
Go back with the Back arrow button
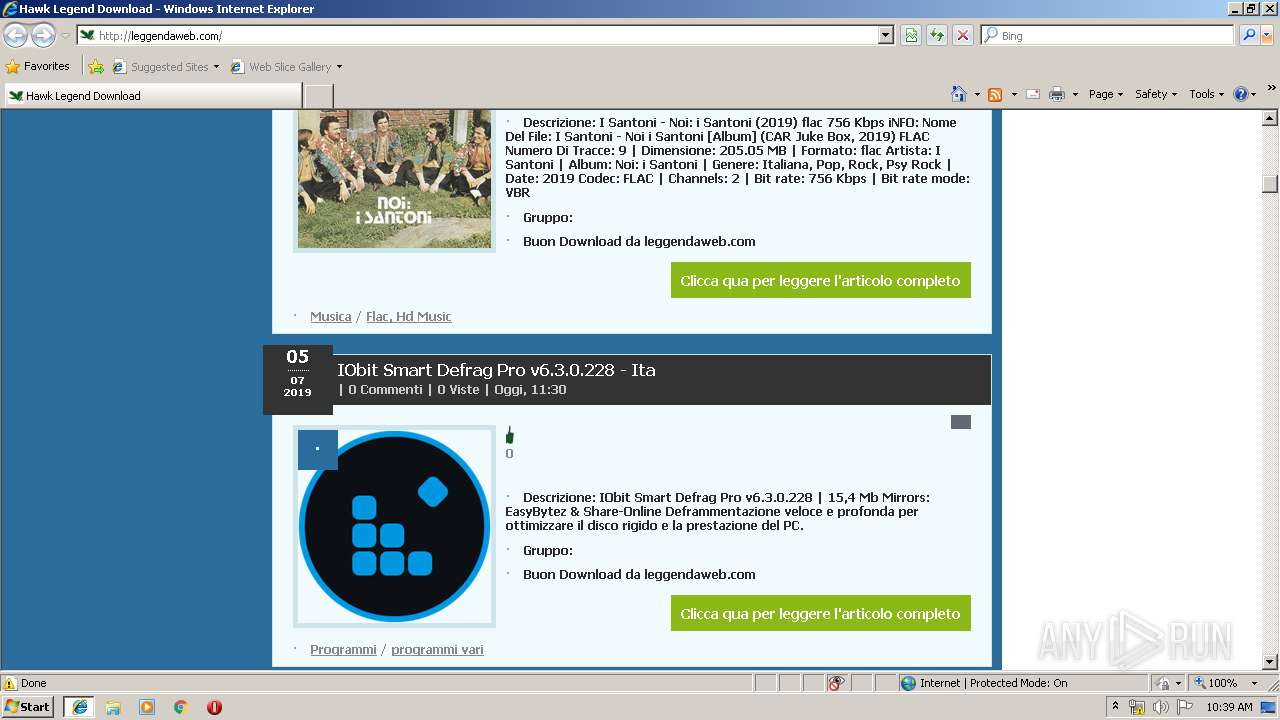point(16,36)
